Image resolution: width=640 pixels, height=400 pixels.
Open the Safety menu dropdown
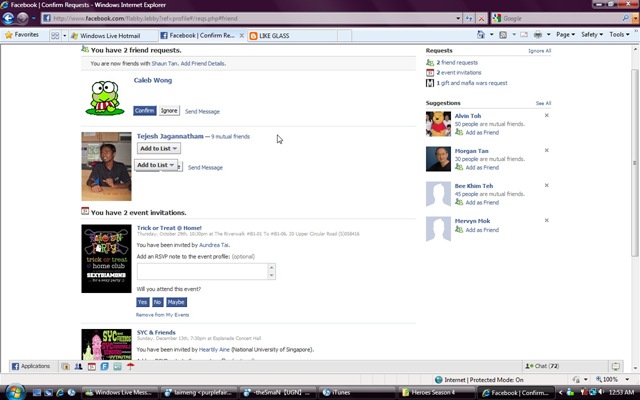(592, 35)
